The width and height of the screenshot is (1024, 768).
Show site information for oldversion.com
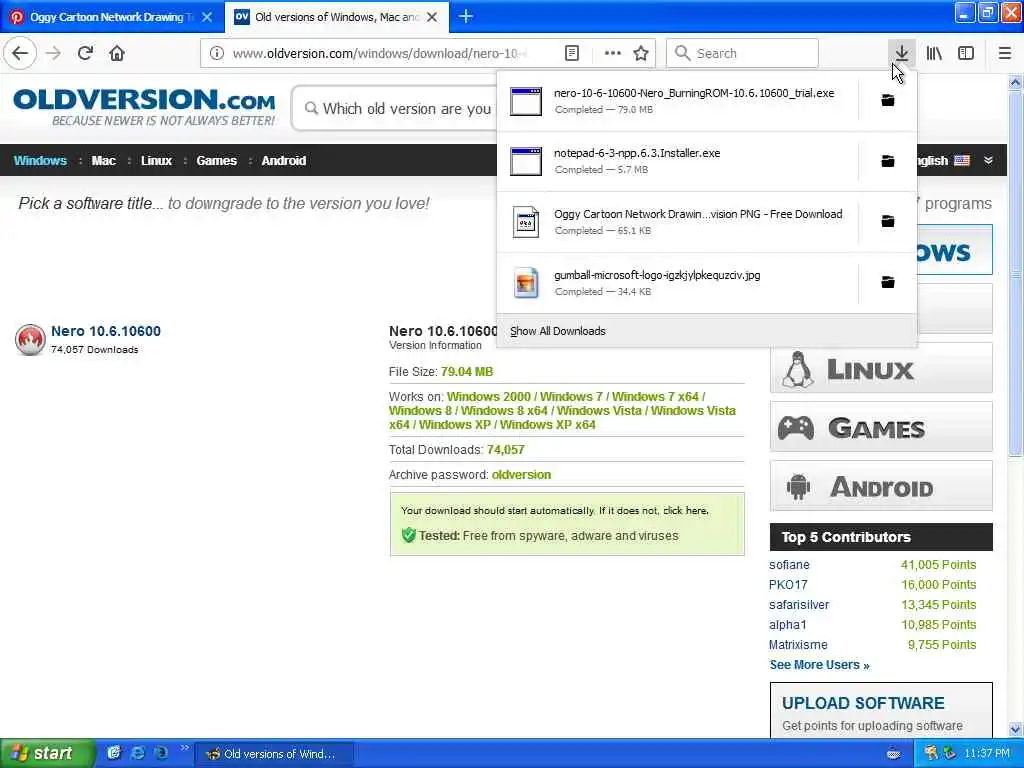pos(216,53)
